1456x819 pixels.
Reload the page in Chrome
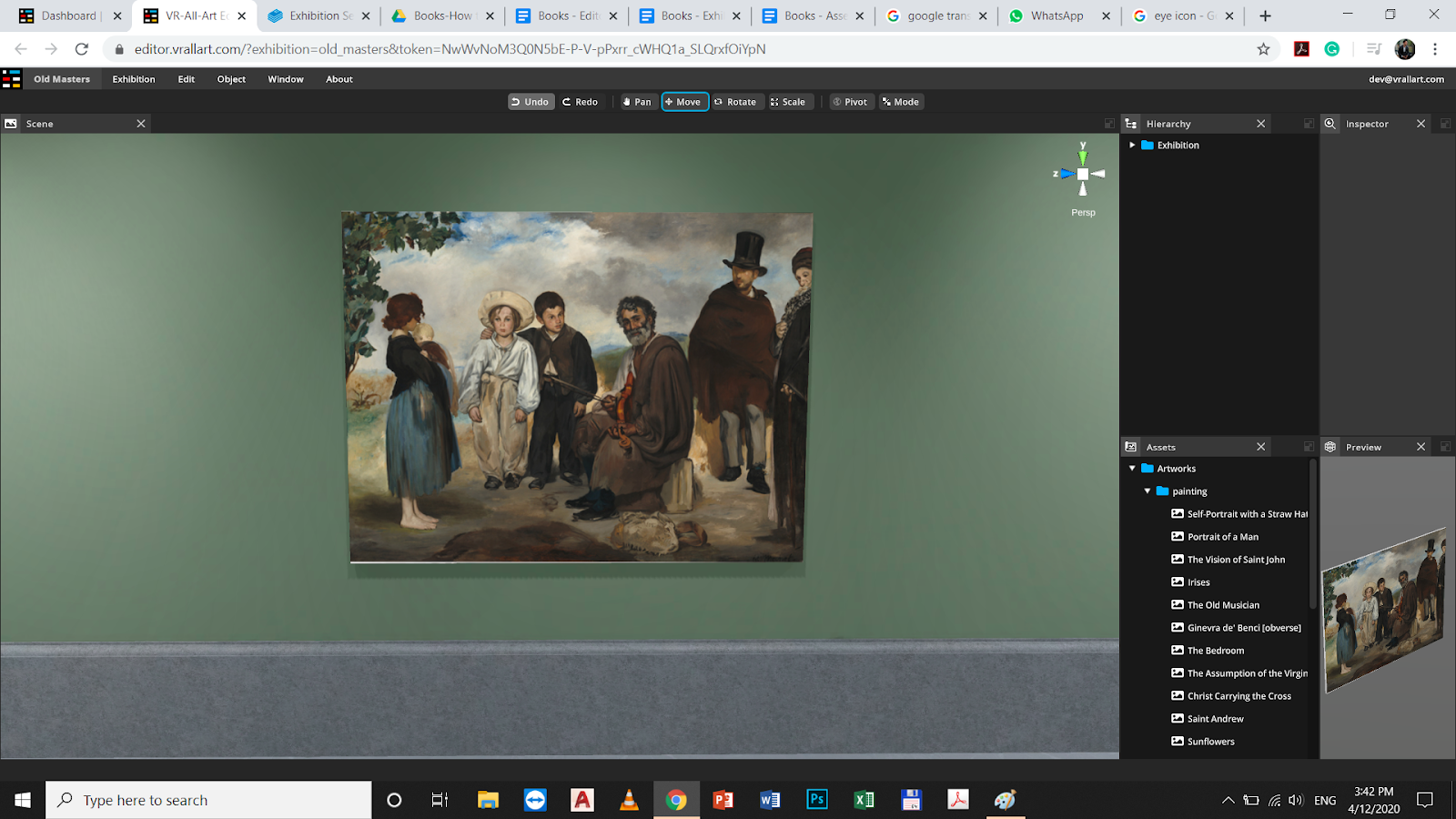pyautogui.click(x=82, y=49)
